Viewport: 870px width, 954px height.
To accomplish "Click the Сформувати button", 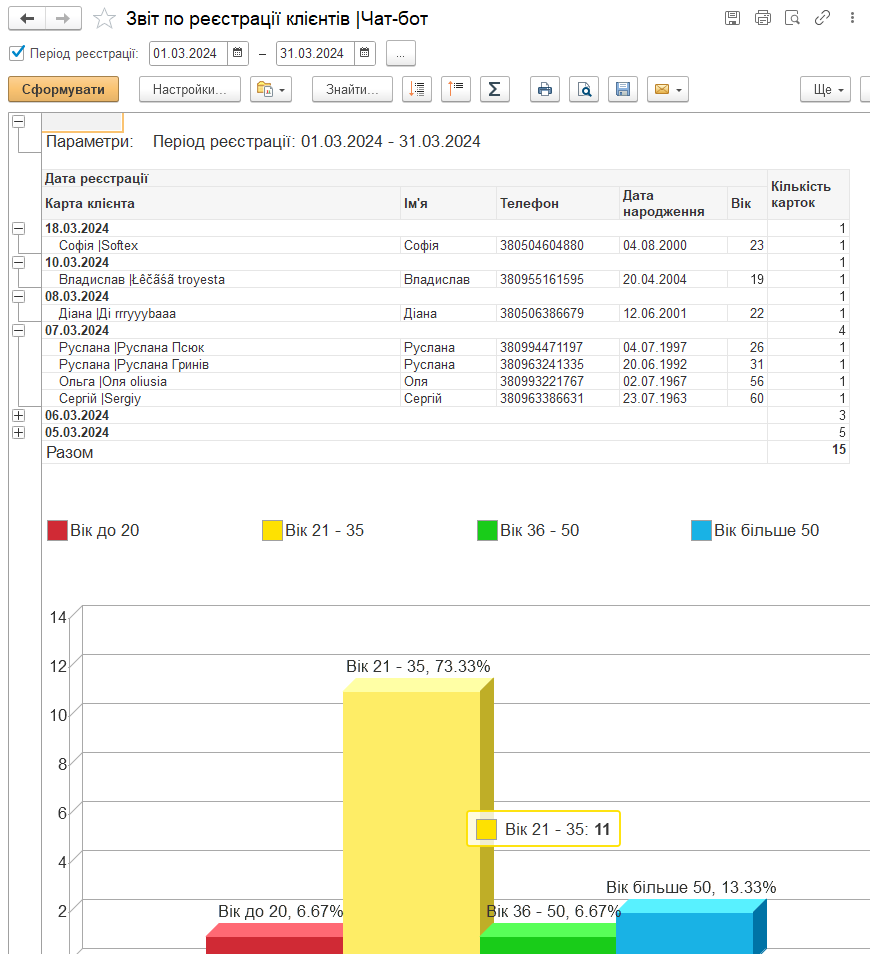I will [63, 89].
